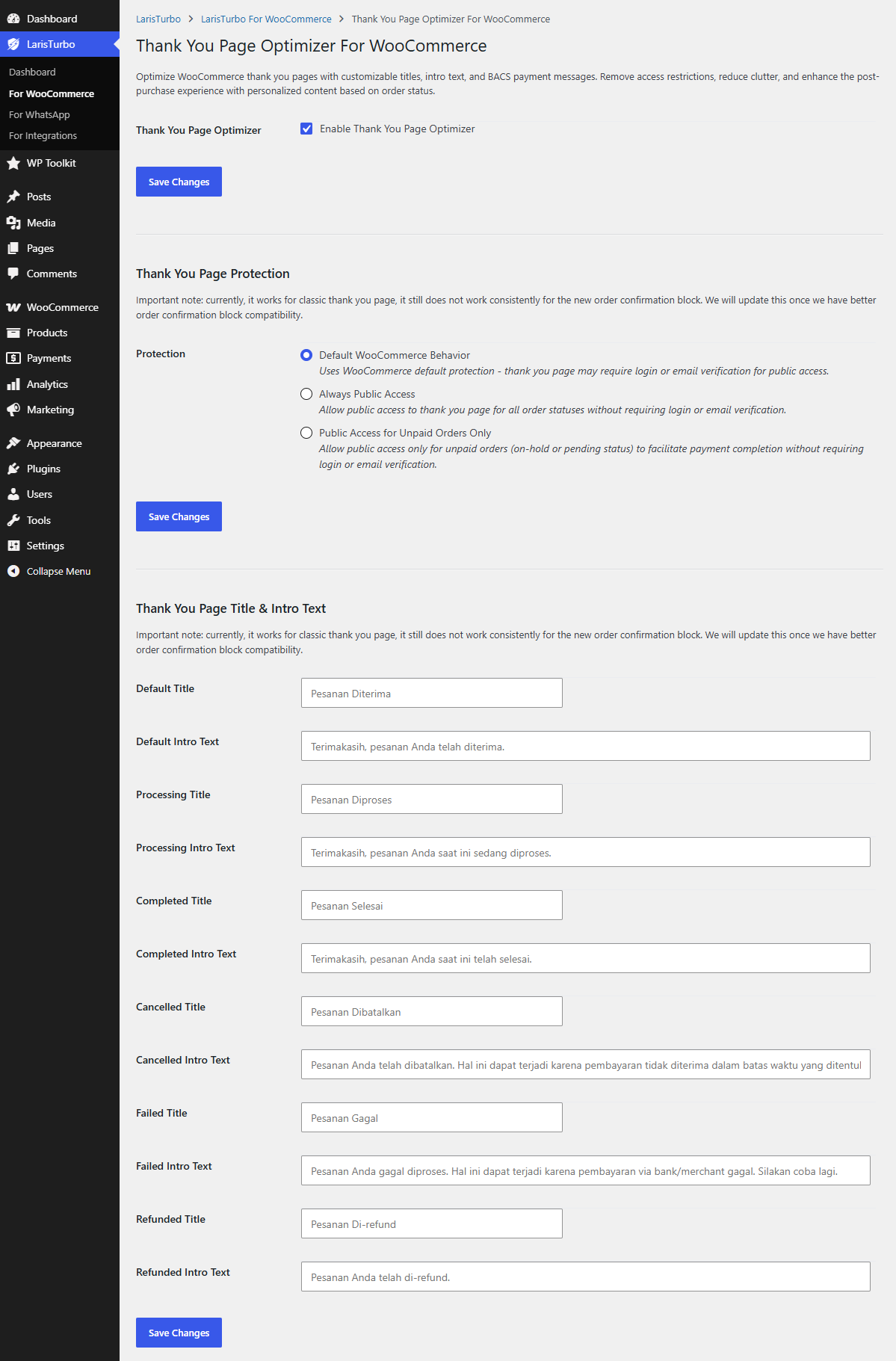The width and height of the screenshot is (896, 1361).
Task: Click the Refunded Title field
Action: (x=432, y=1223)
